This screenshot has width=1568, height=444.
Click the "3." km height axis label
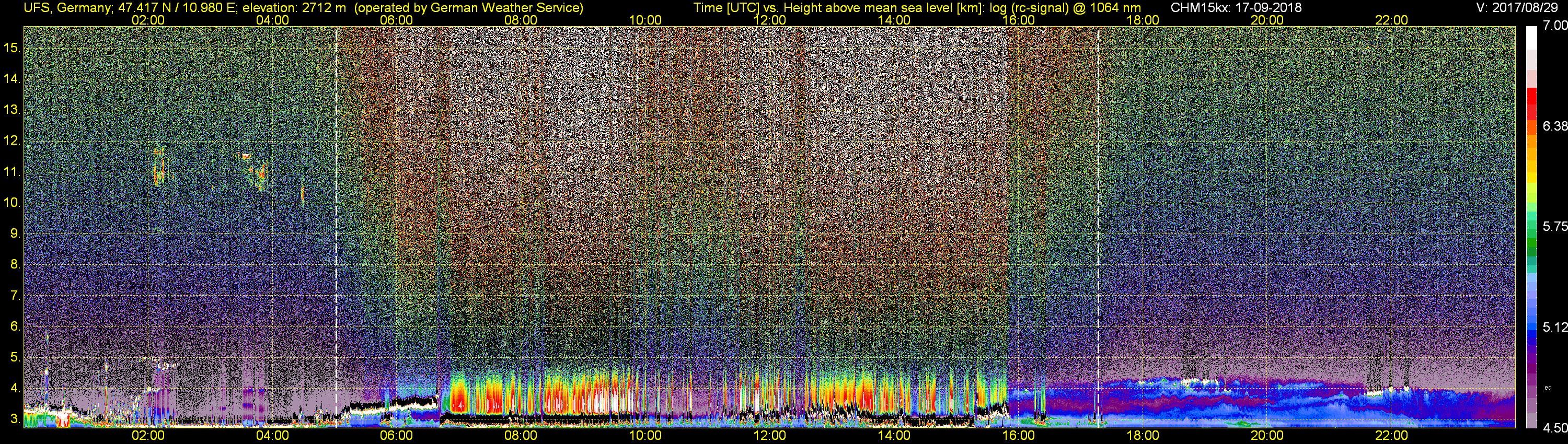(x=15, y=419)
